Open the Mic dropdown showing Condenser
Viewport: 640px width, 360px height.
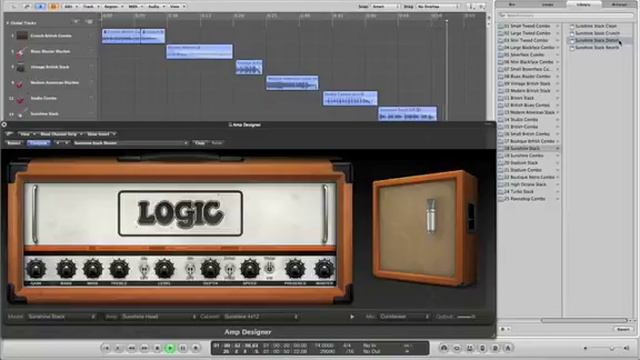[x=404, y=317]
